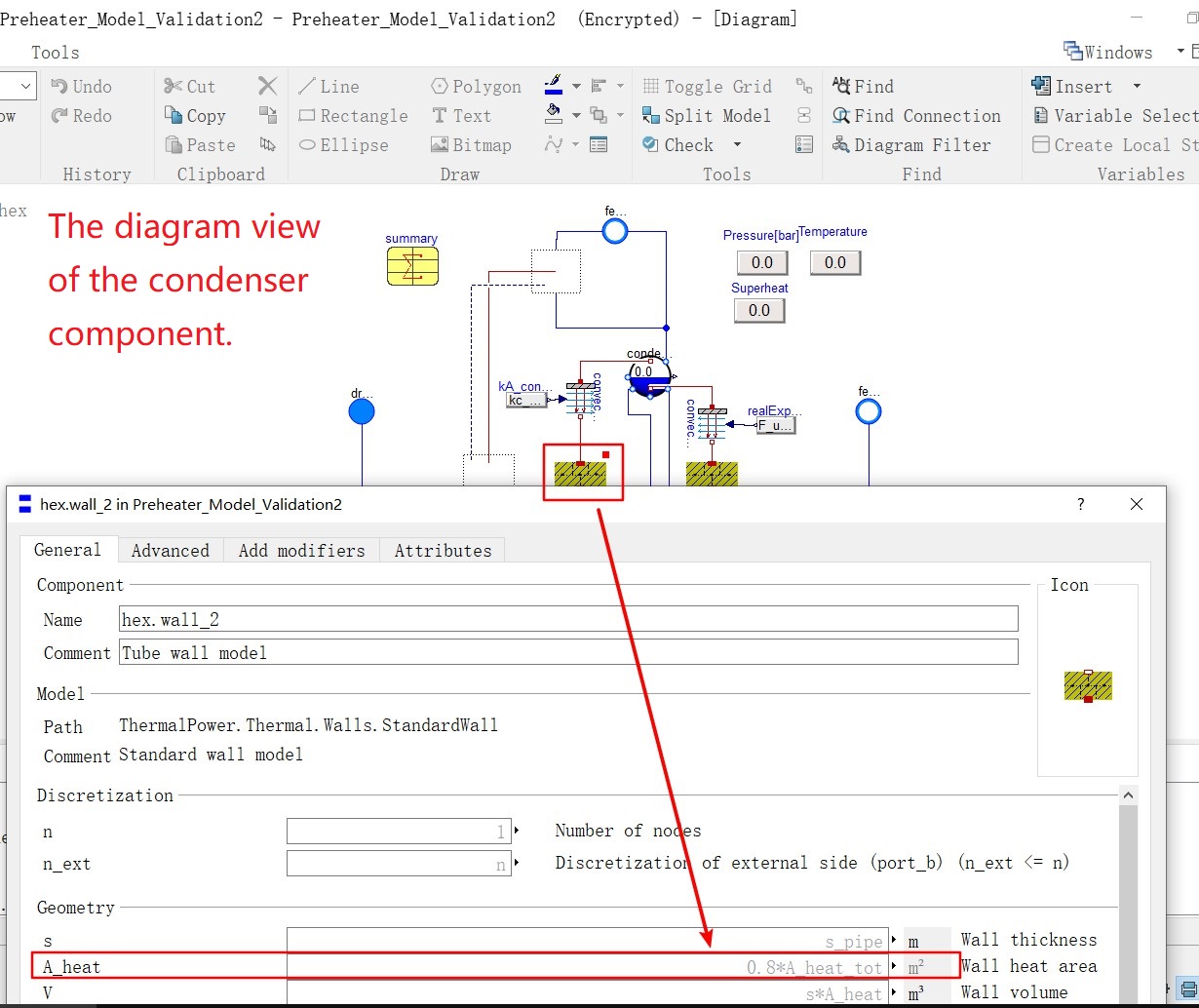Open the line color dropdown arrow
Image resolution: width=1199 pixels, height=1008 pixels.
tap(576, 87)
